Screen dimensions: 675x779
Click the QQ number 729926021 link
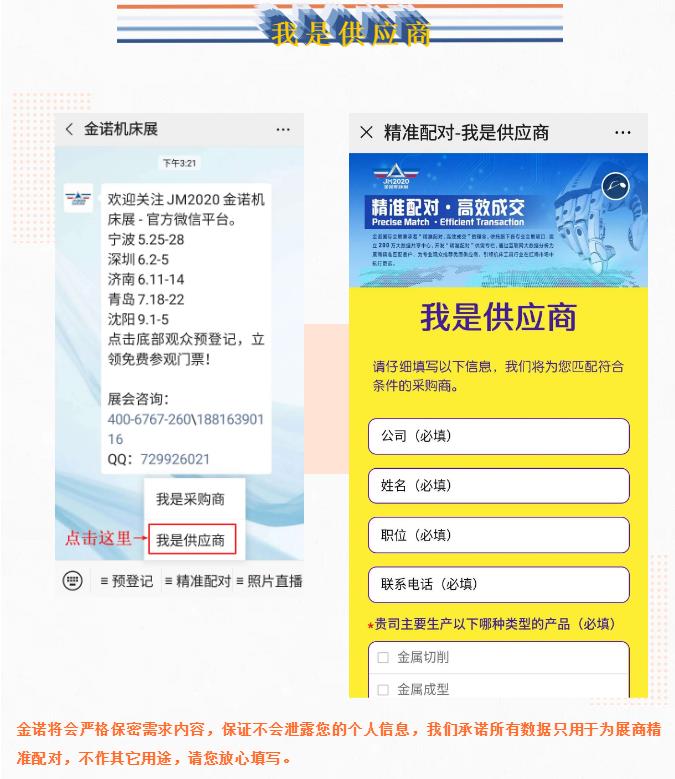pos(175,459)
